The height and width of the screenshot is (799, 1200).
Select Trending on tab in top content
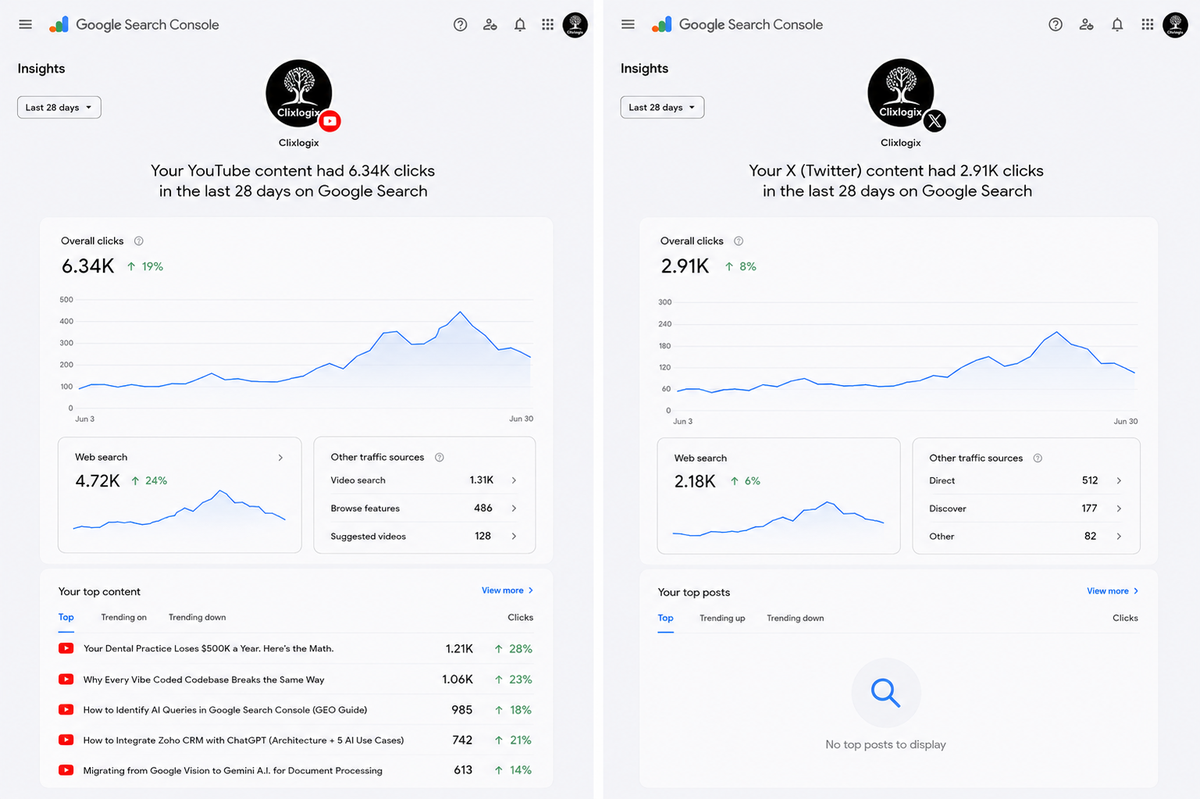[123, 617]
